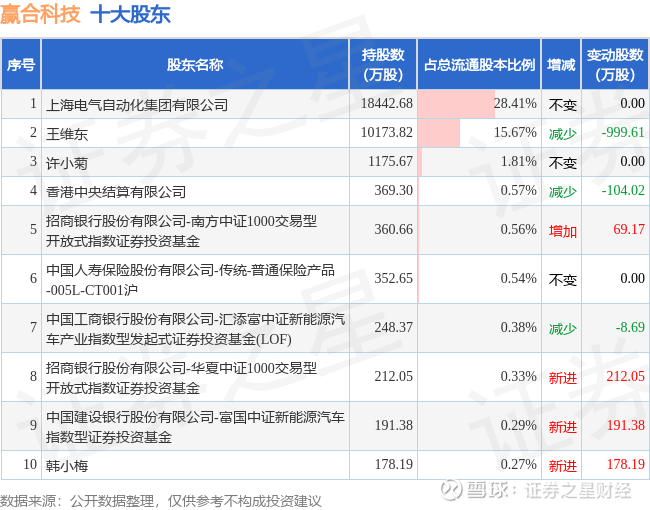Click holding value 248.37
The height and width of the screenshot is (510, 650).
coord(394,327)
